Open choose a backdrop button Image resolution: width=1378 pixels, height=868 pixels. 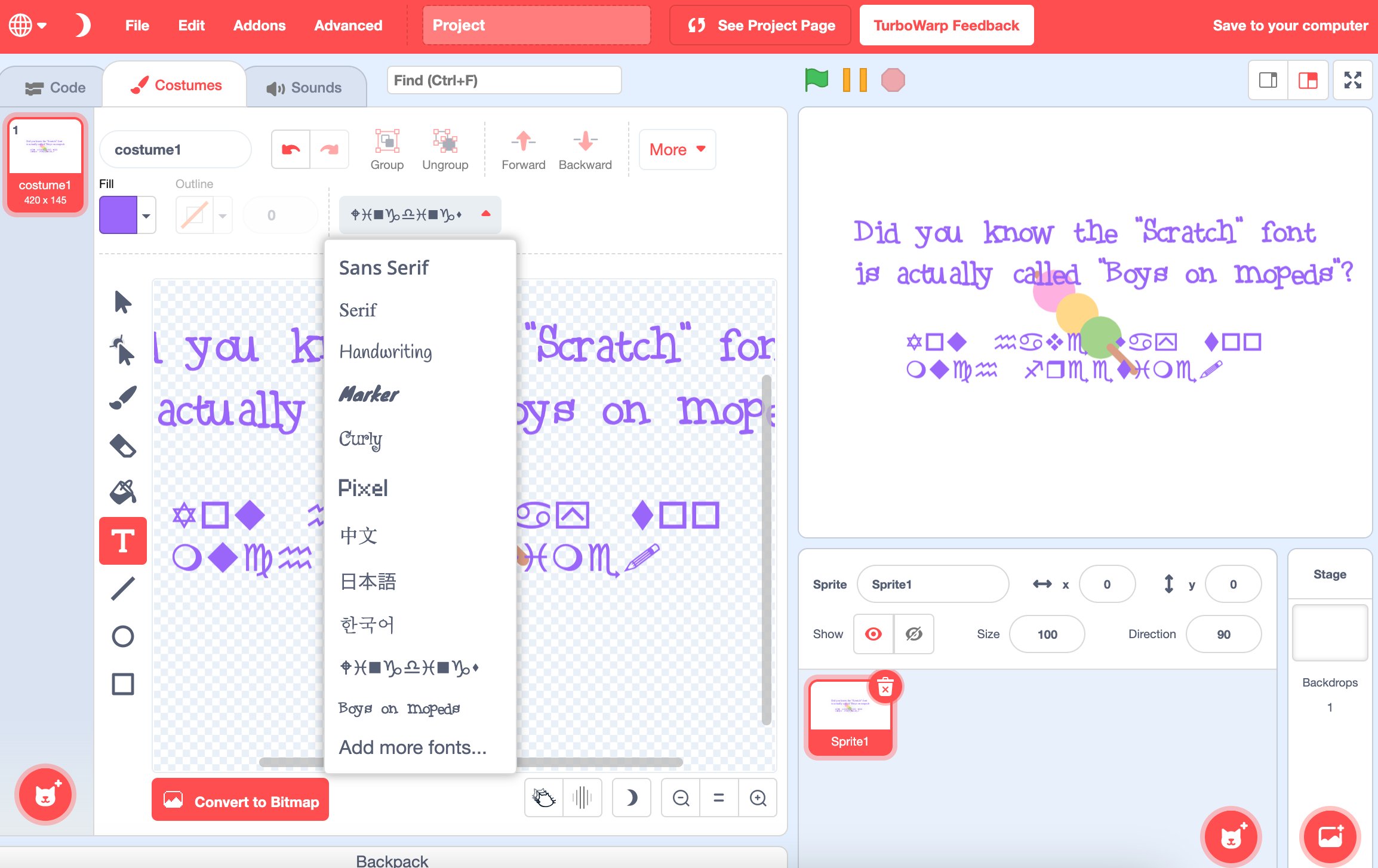[1330, 838]
